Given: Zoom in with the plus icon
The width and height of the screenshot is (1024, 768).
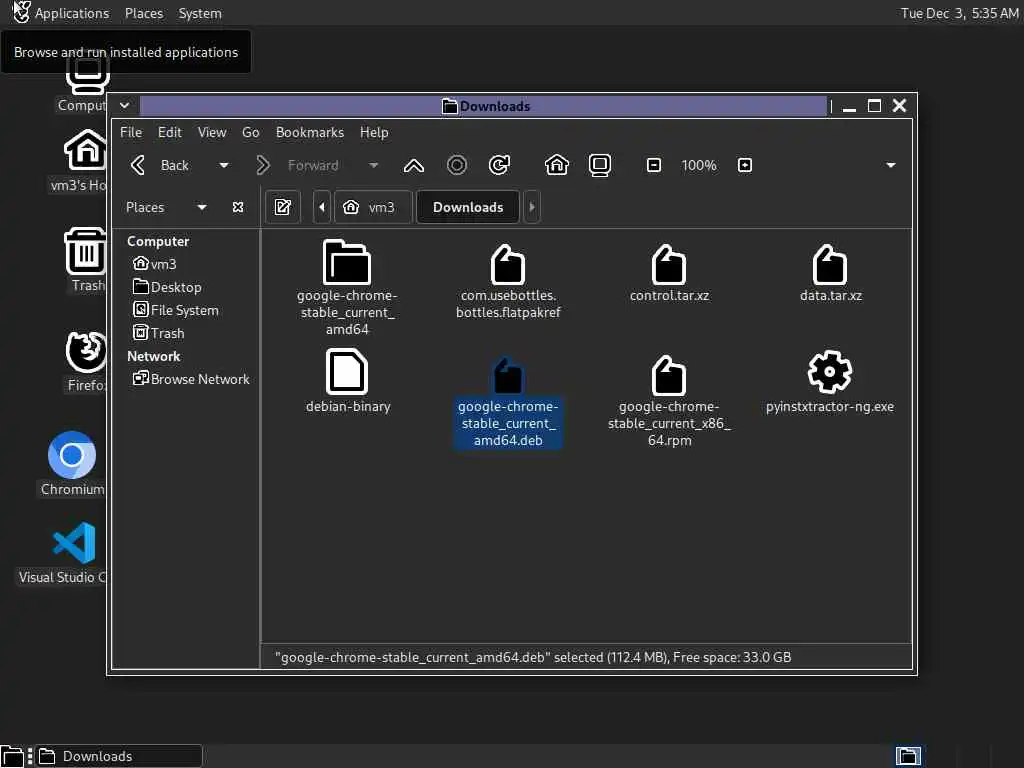Looking at the screenshot, I should click(744, 165).
